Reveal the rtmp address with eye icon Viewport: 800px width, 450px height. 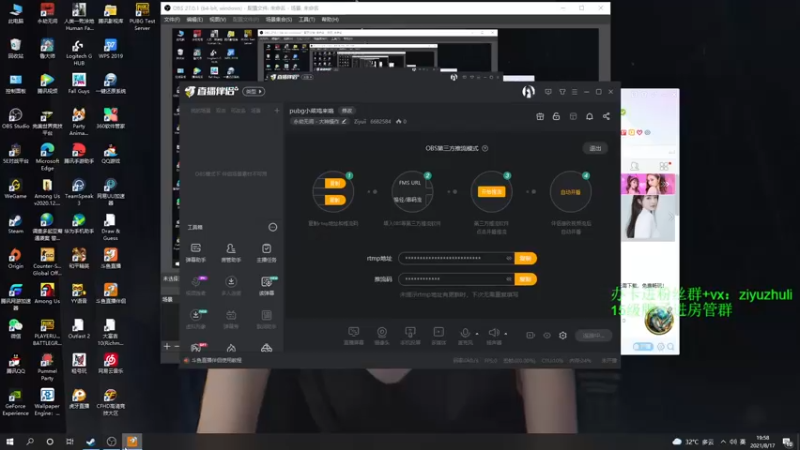[509, 258]
